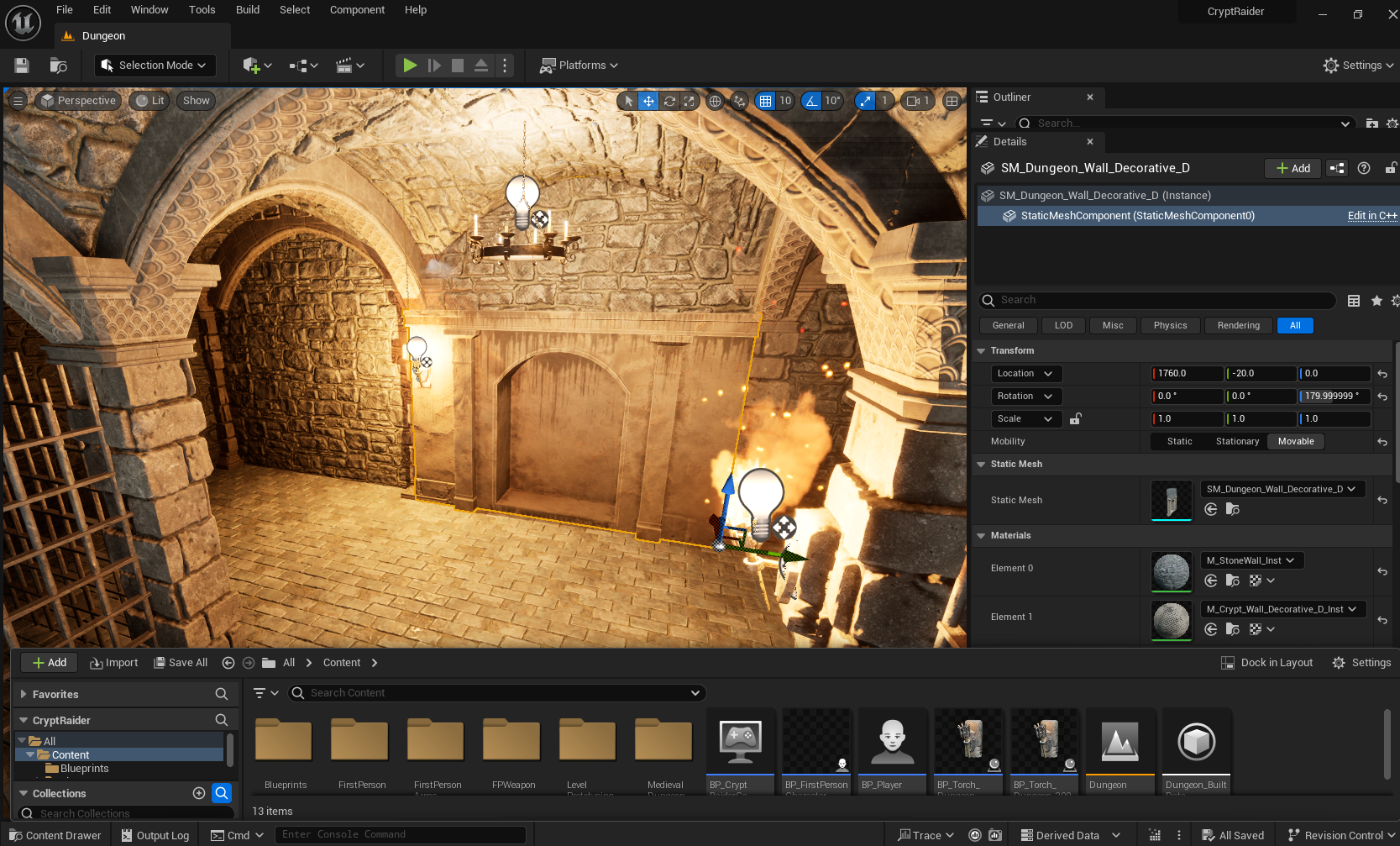Image resolution: width=1400 pixels, height=846 pixels.
Task: Click the Skip Frame playback button
Action: pos(434,66)
